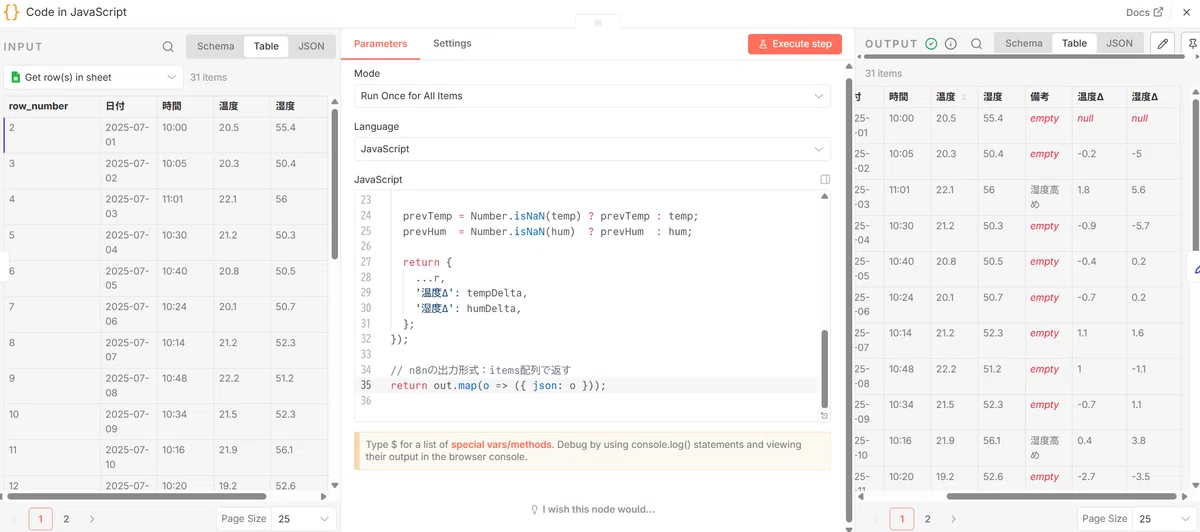Close the node panel with the X icon
The width and height of the screenshot is (1200, 532).
(x=1185, y=13)
